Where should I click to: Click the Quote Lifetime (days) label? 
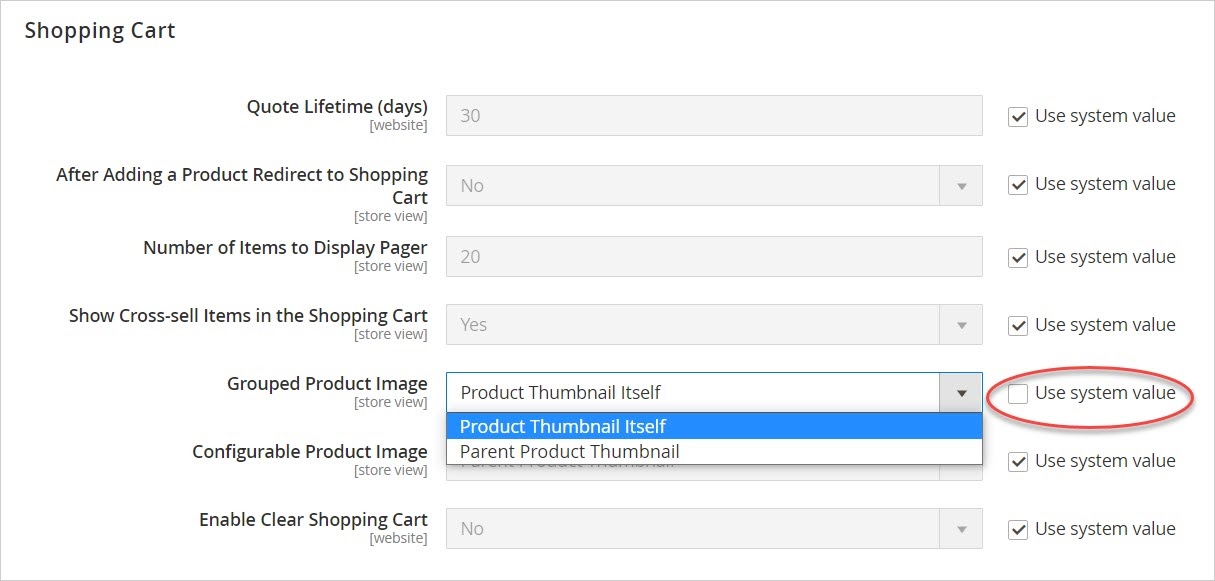337,107
